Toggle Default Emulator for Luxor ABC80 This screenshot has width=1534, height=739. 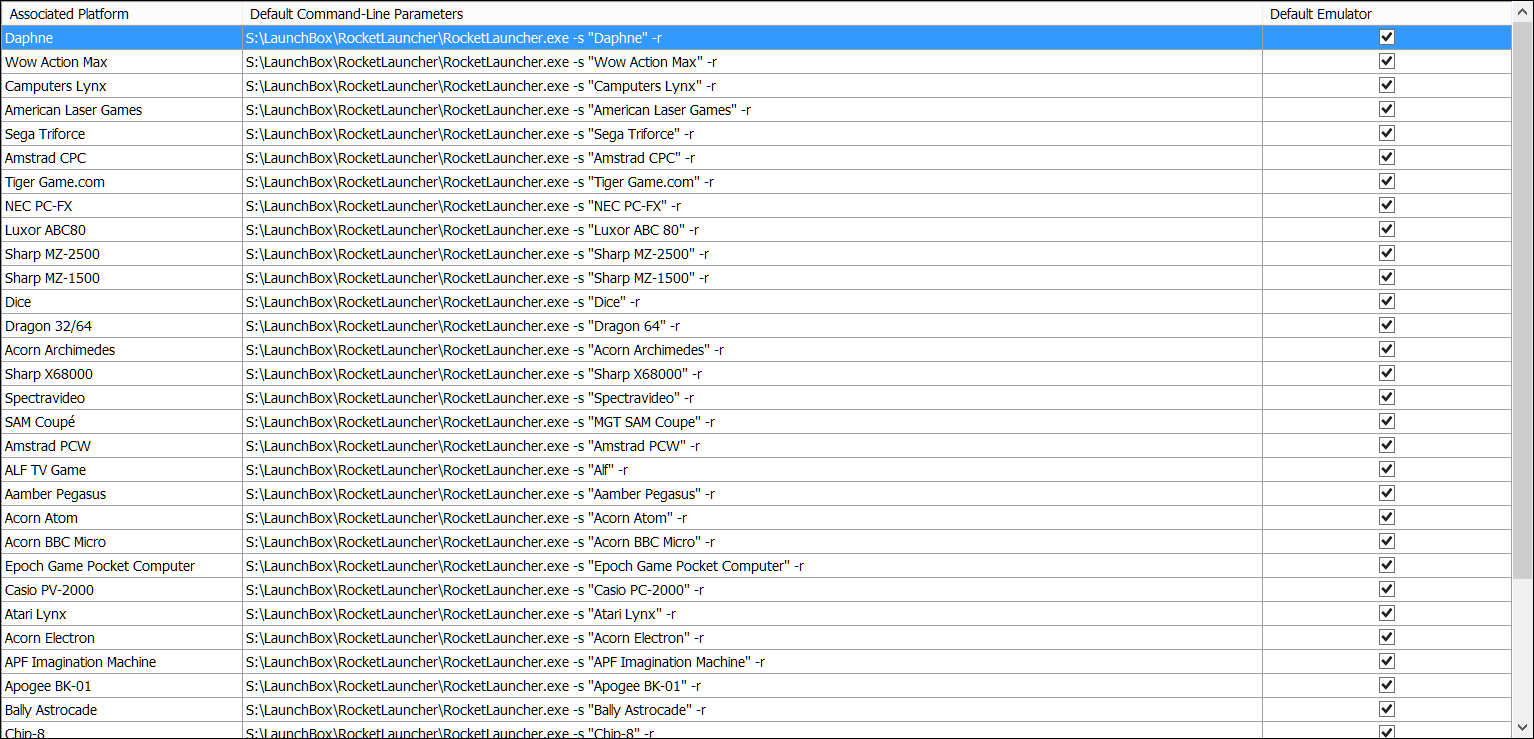[x=1387, y=229]
